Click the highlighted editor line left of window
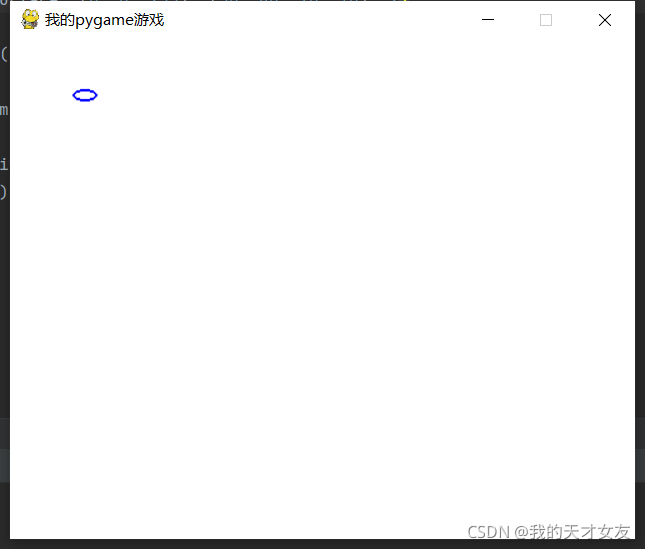Viewport: 645px width, 549px height. tap(4, 466)
